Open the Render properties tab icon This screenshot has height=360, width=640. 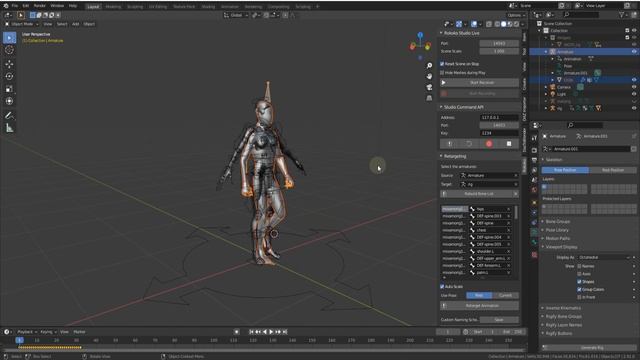coord(534,150)
